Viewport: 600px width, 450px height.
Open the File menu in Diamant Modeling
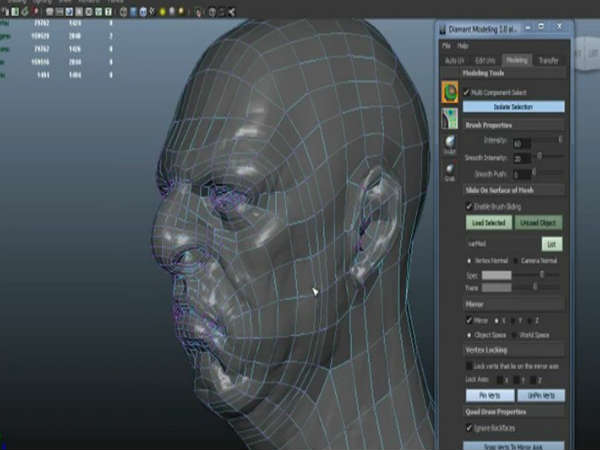pos(447,46)
